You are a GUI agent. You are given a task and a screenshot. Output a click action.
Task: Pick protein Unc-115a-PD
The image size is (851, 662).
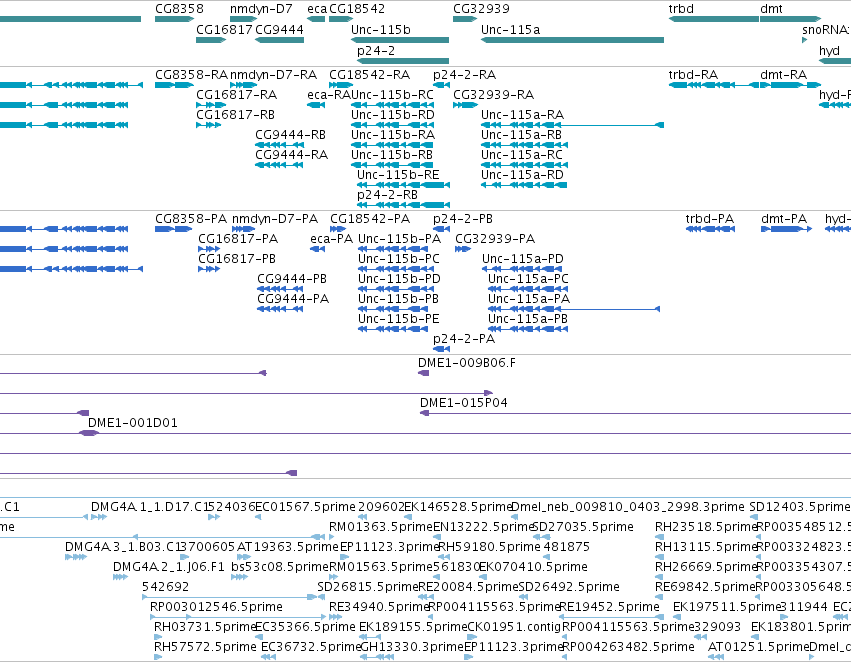522,269
